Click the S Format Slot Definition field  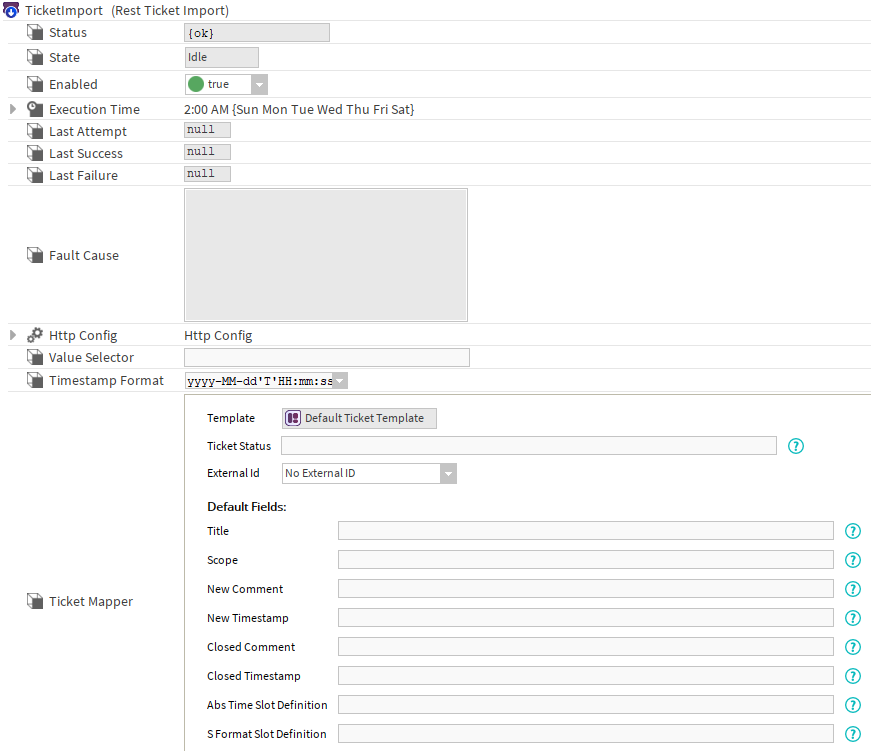(585, 733)
